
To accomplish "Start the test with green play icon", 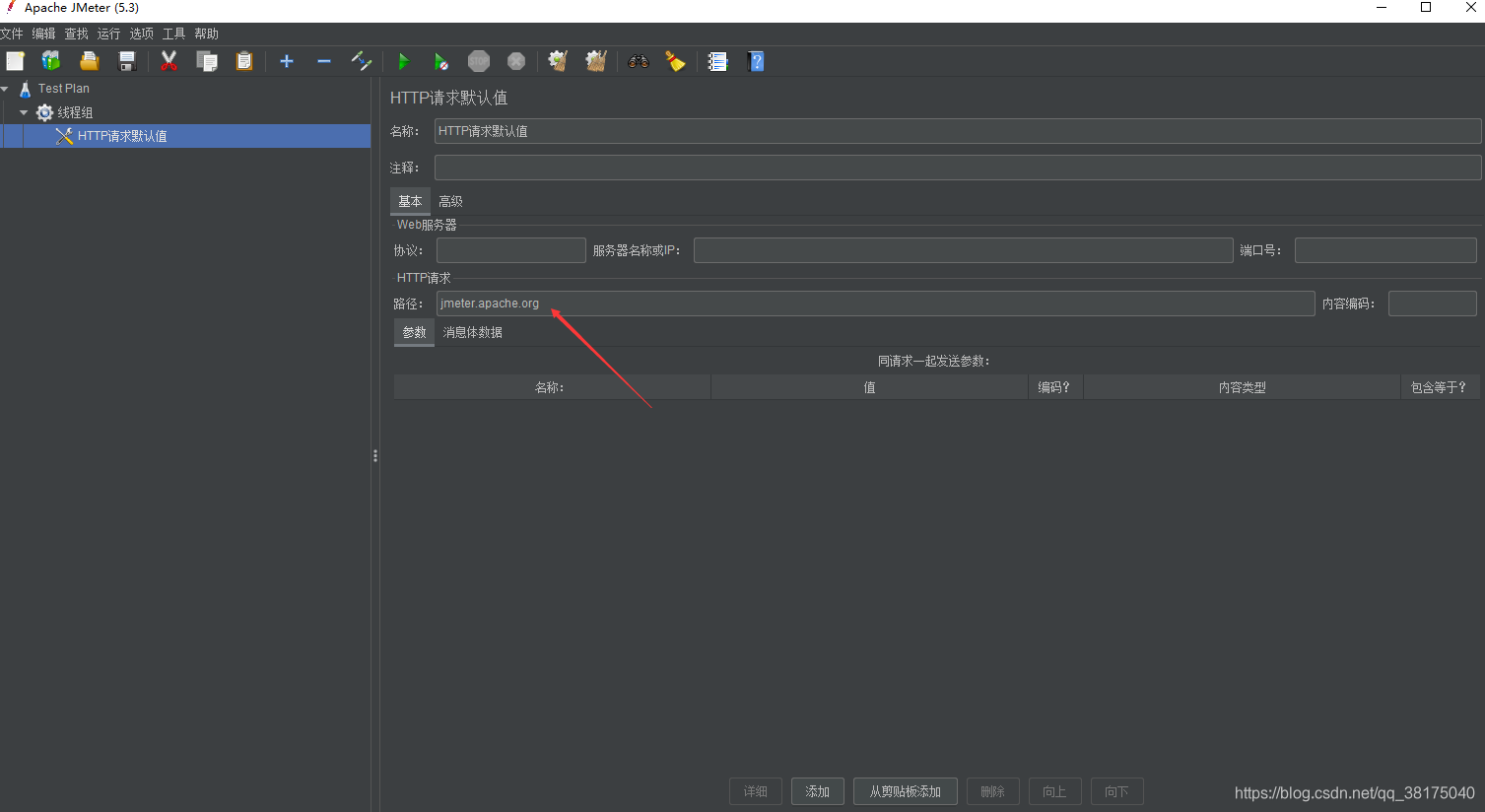I will 403,61.
